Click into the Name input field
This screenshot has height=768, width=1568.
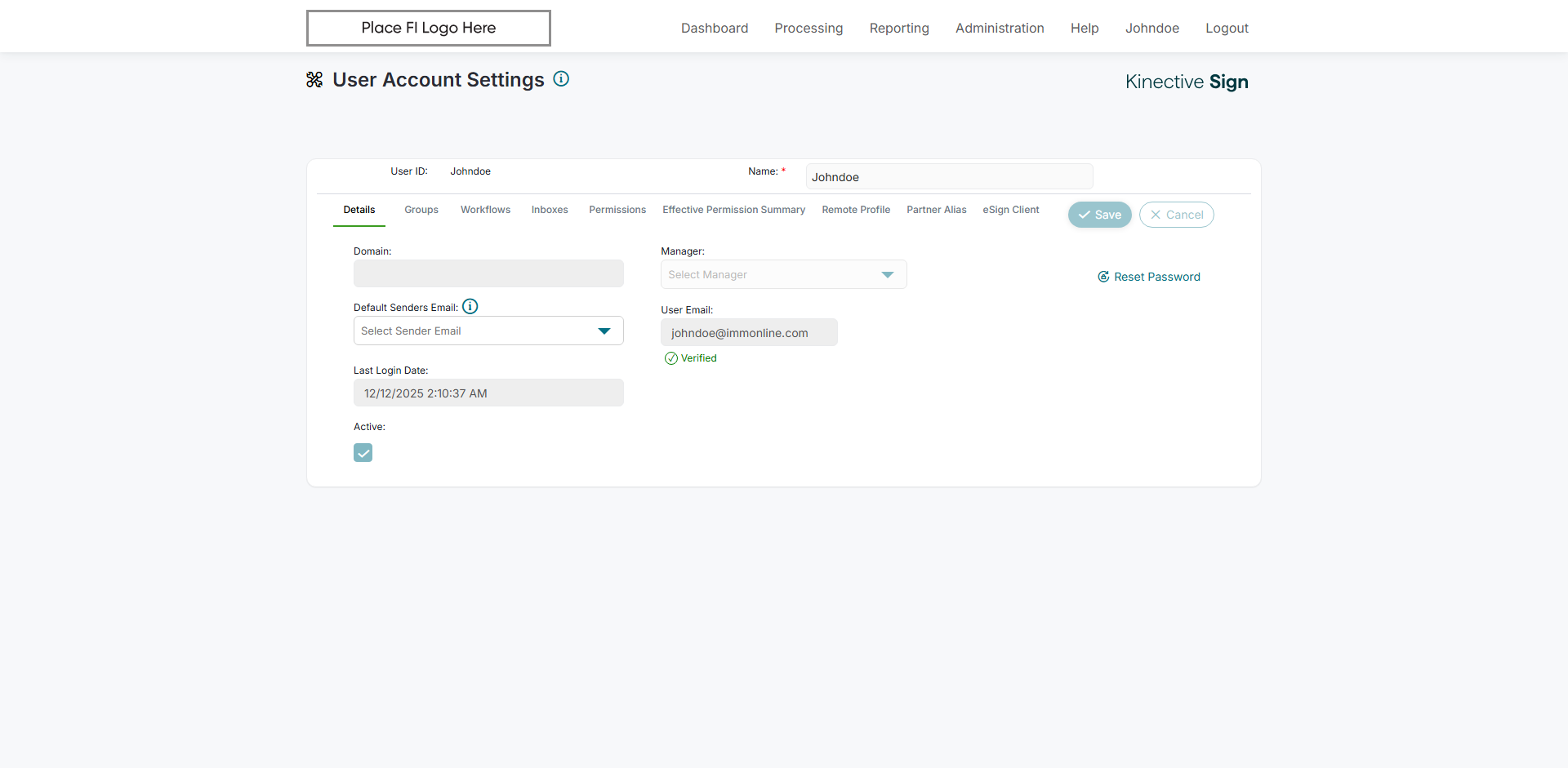(949, 177)
